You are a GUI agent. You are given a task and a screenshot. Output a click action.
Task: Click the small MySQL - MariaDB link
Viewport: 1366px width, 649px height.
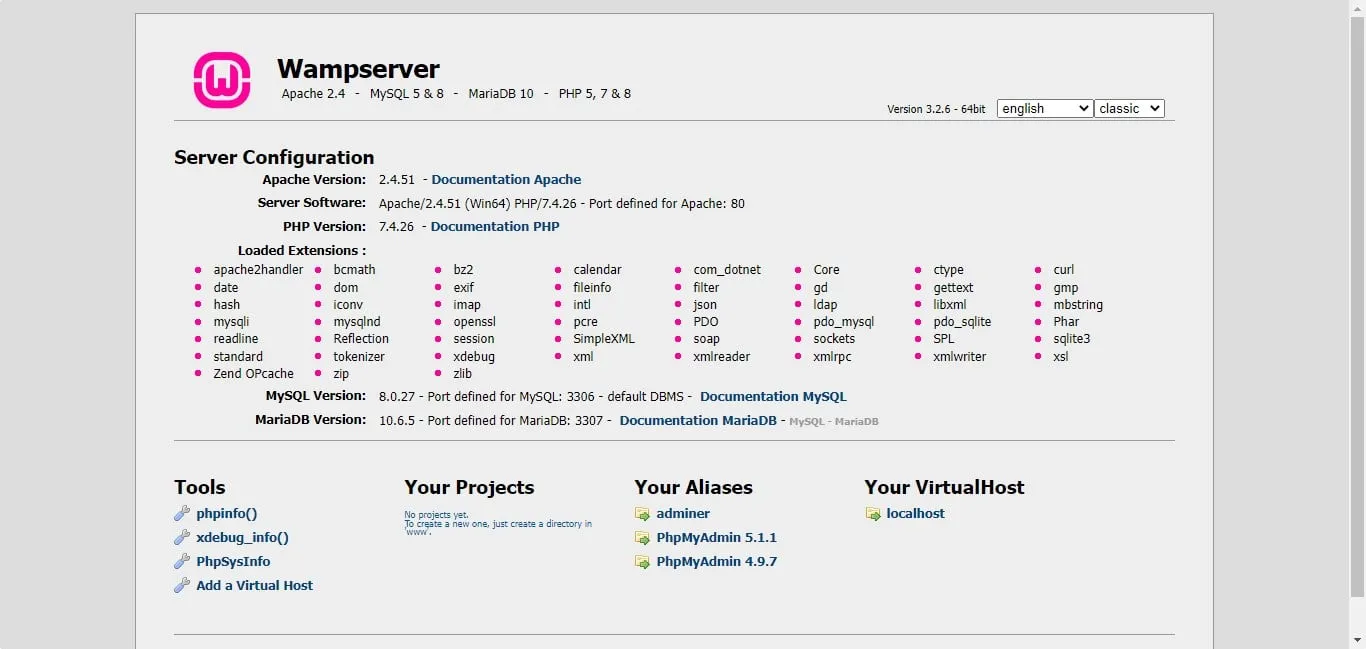833,422
